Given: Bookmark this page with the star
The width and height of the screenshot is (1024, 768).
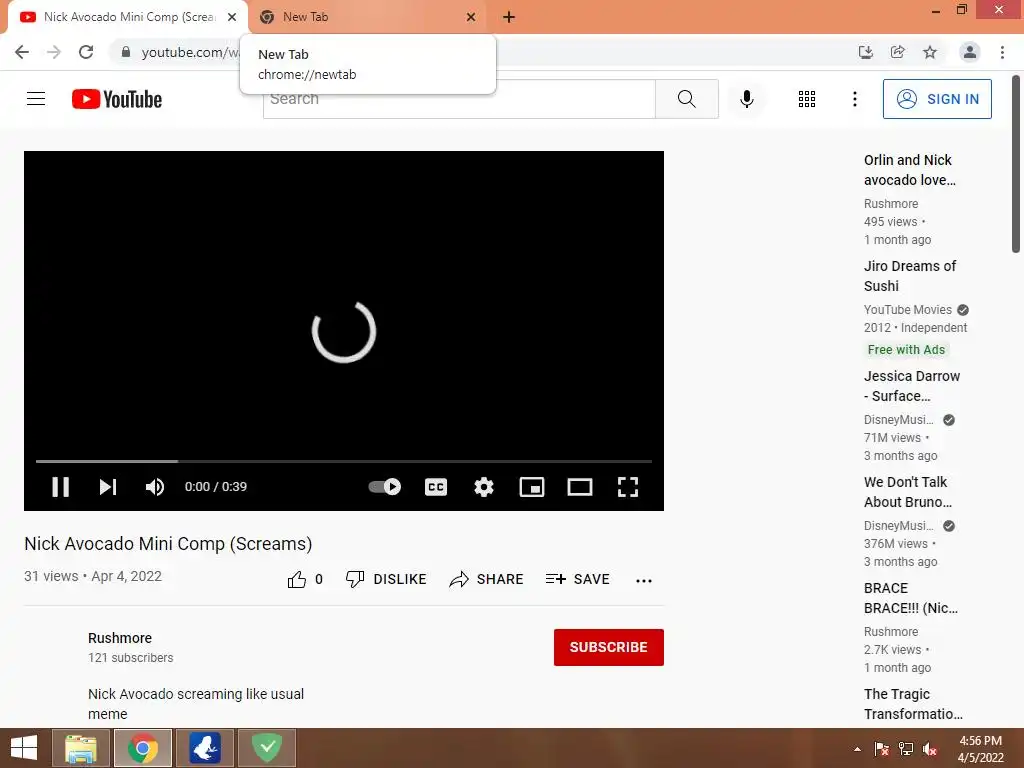Looking at the screenshot, I should pyautogui.click(x=930, y=52).
